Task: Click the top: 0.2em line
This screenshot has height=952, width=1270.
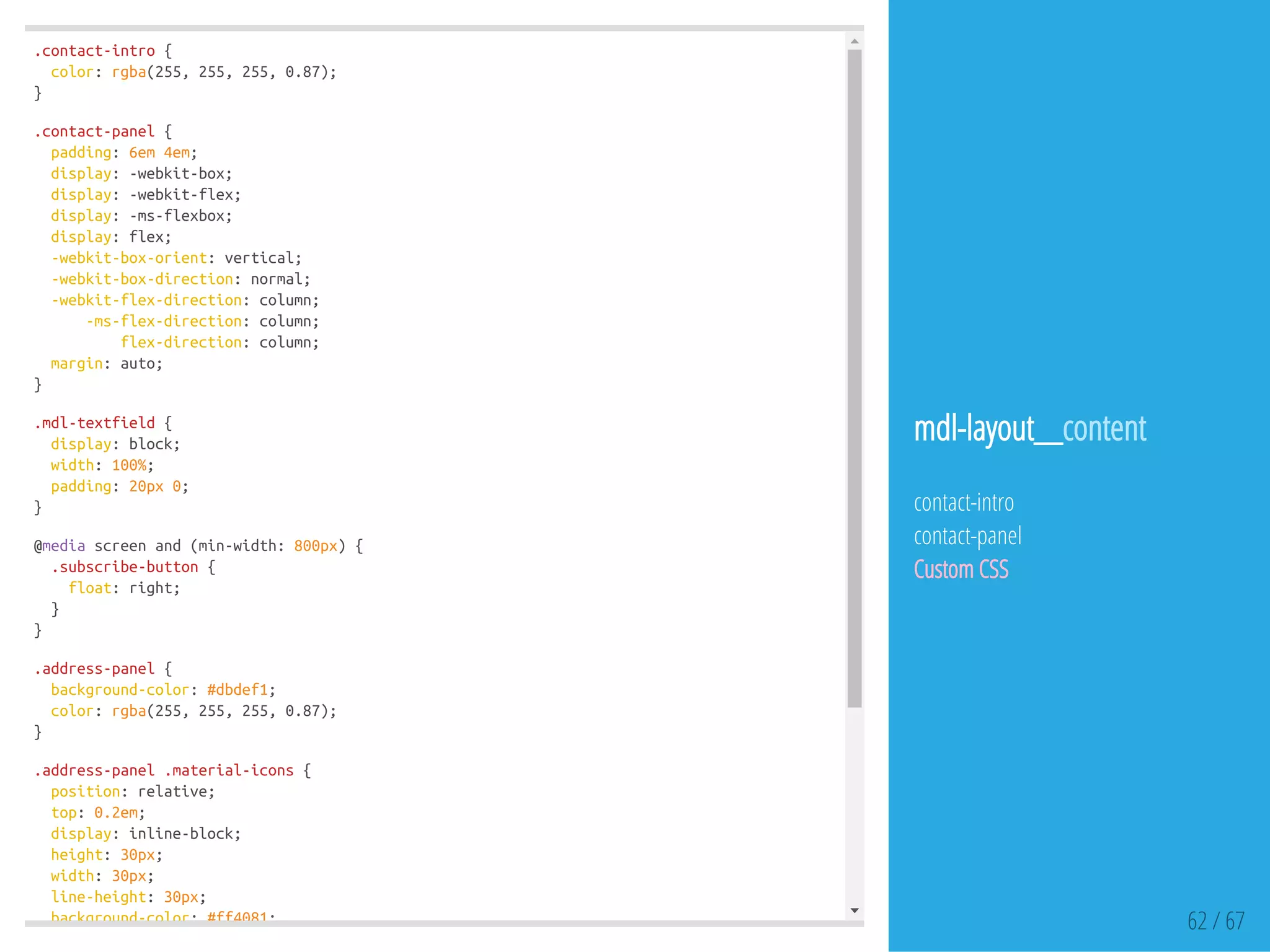Action: 98,812
